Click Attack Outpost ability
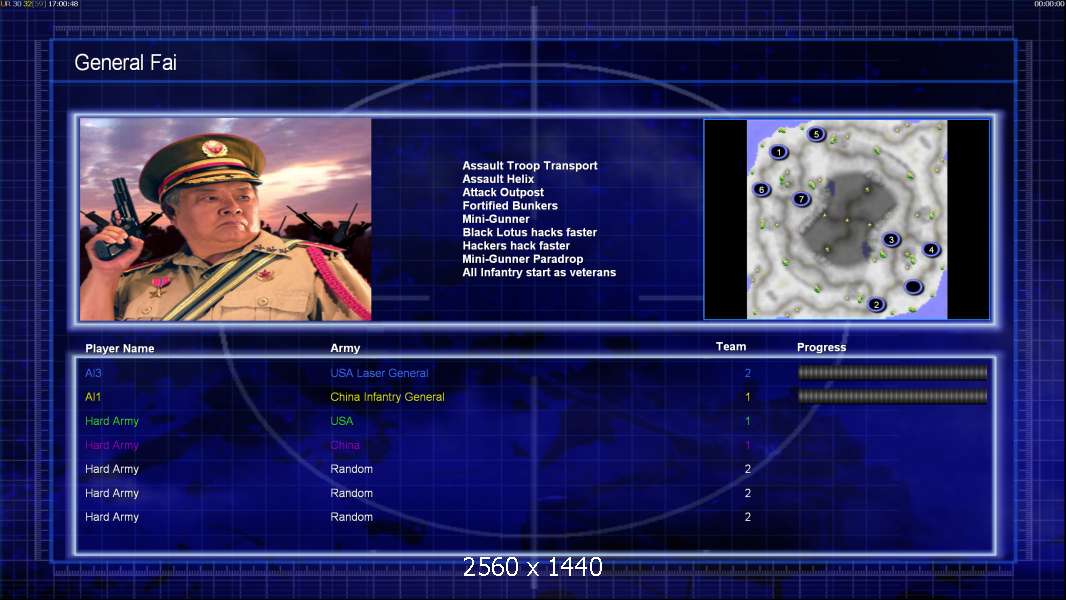 coord(503,192)
